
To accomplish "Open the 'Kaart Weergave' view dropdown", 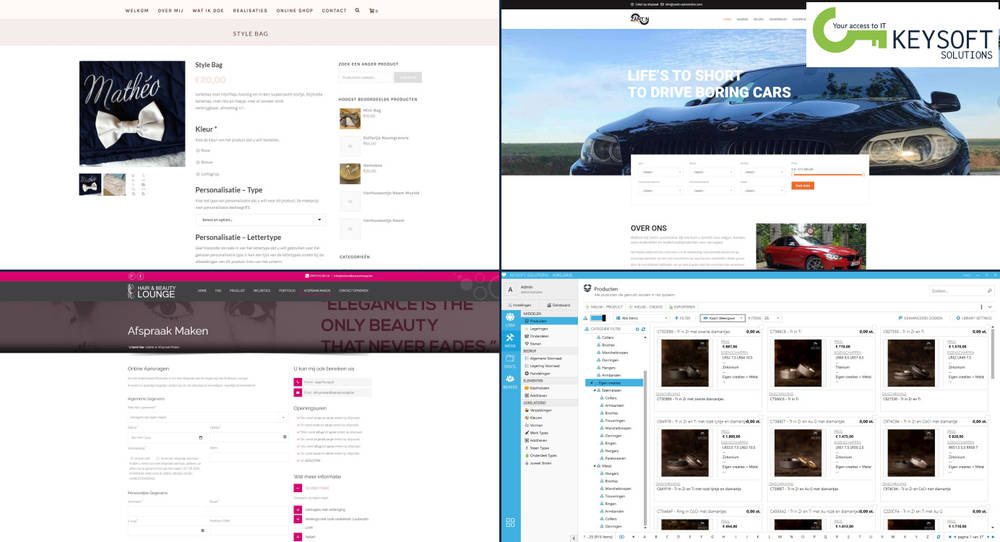I will click(x=723, y=318).
